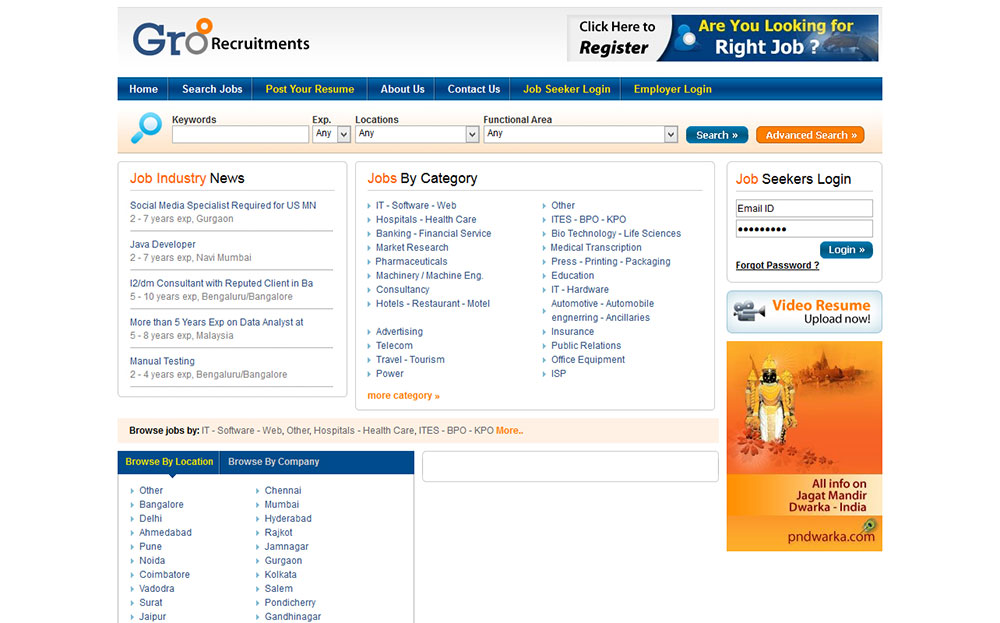Open the Locations dropdown list
The height and width of the screenshot is (623, 1000).
click(x=417, y=134)
